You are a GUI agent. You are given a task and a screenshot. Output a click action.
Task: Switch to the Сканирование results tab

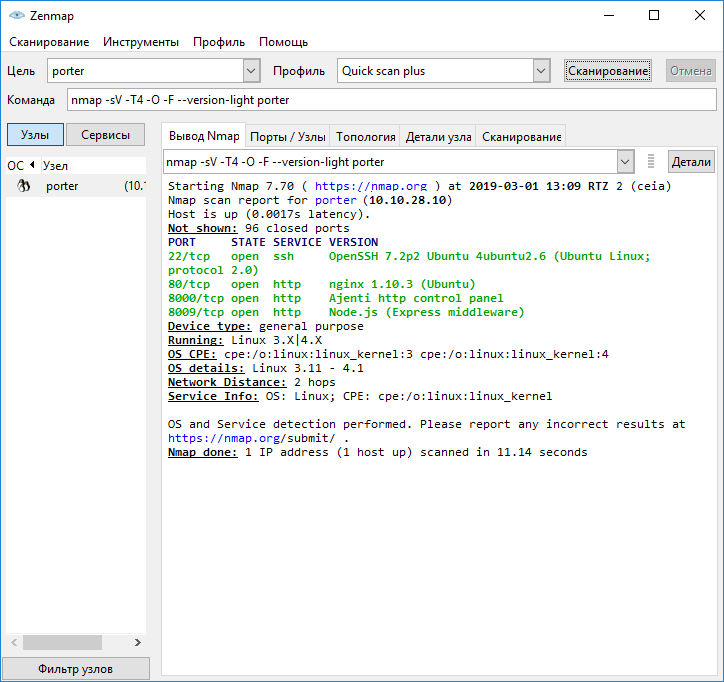click(x=521, y=137)
